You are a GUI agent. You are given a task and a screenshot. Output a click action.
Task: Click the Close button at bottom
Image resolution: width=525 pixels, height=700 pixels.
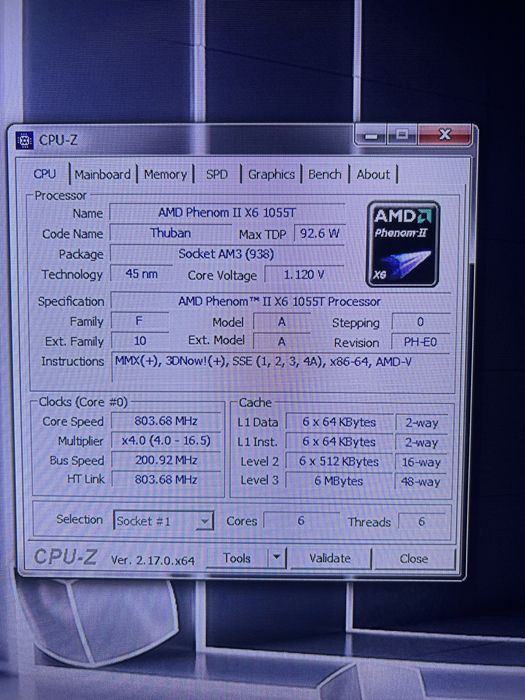414,559
